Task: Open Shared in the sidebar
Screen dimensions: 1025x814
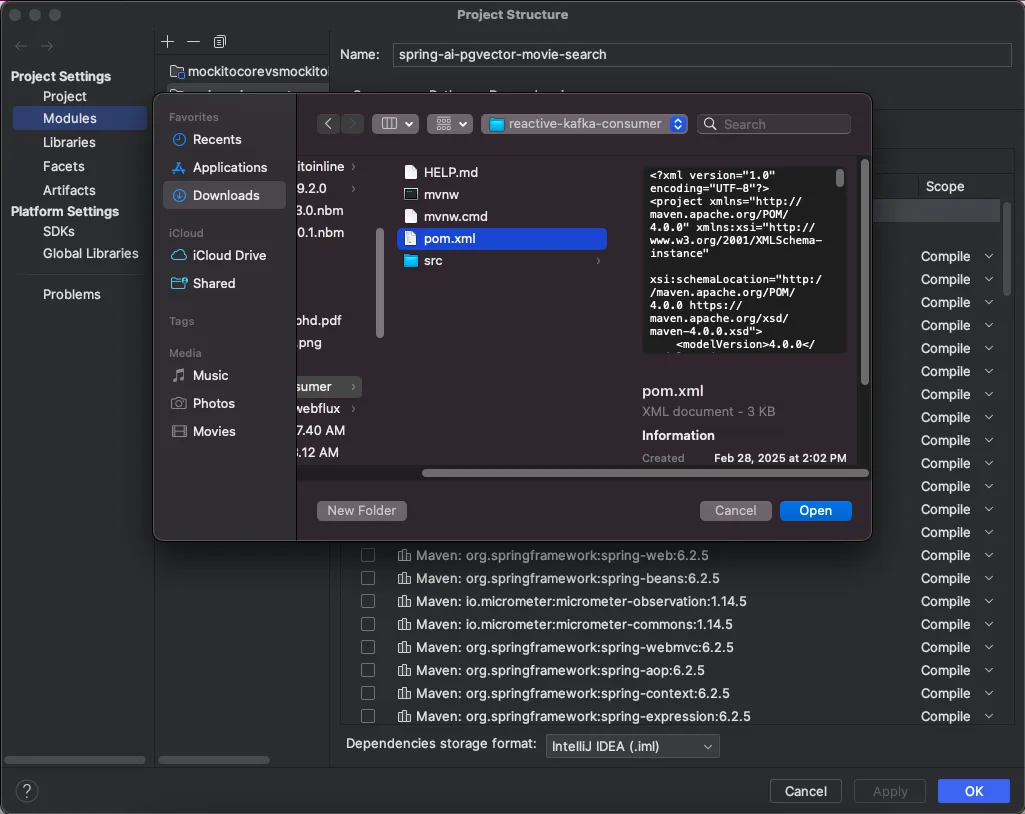Action: (224, 283)
